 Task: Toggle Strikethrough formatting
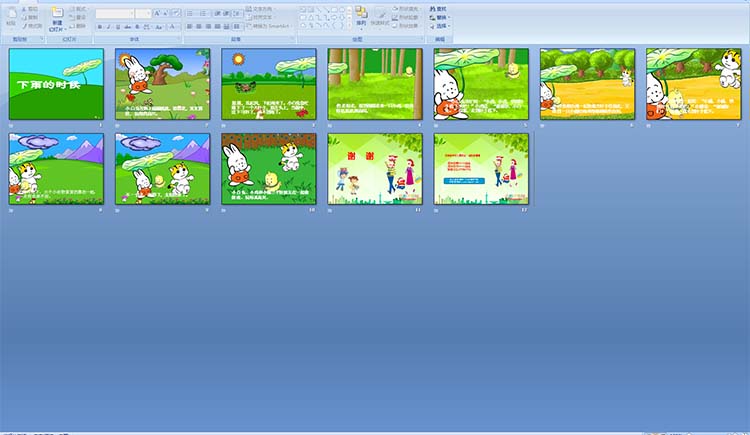[128, 27]
